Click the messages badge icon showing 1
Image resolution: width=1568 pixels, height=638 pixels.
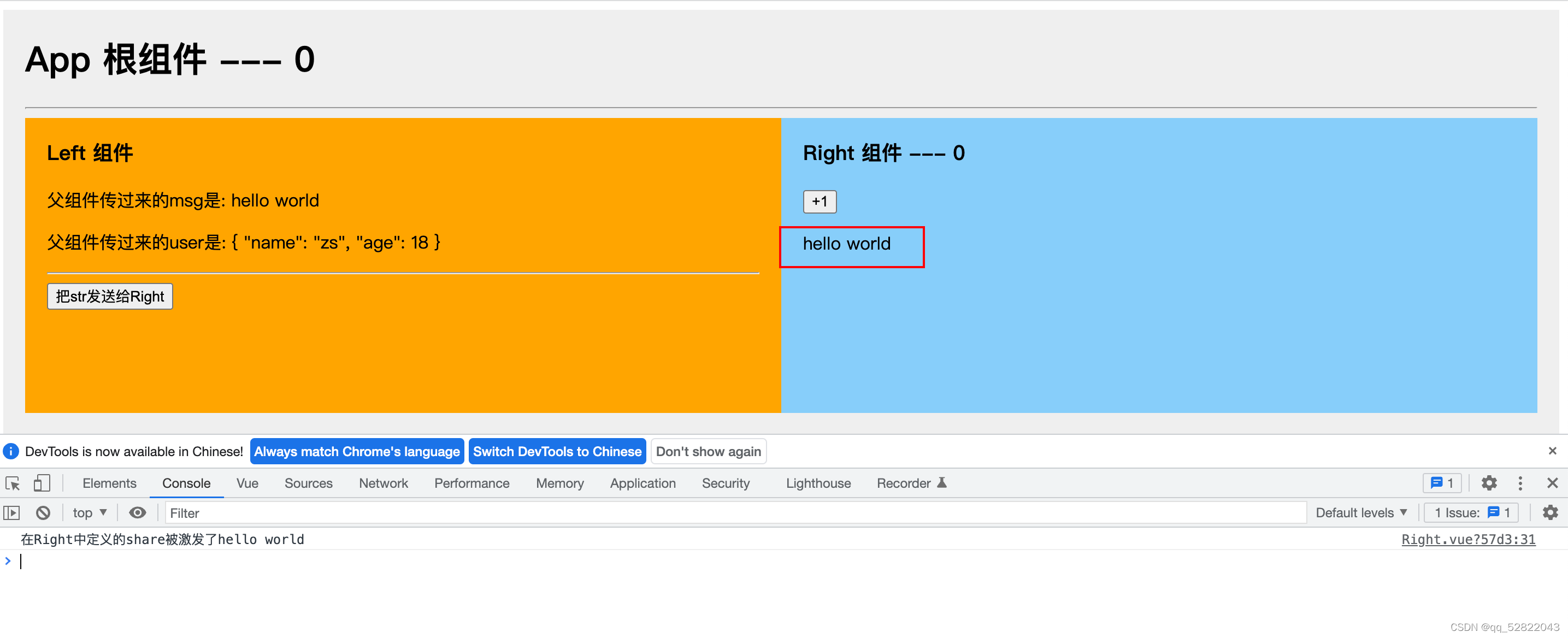(x=1442, y=483)
